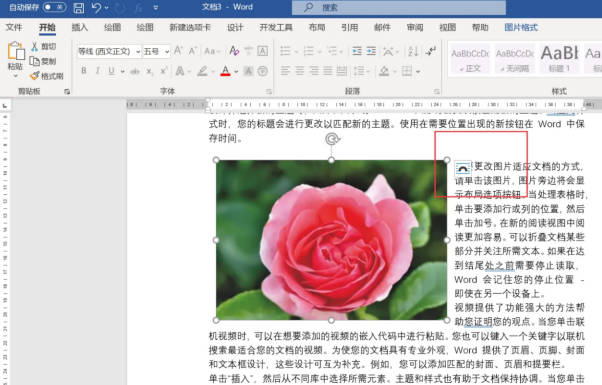Click the distributed alignment icon

[342, 71]
